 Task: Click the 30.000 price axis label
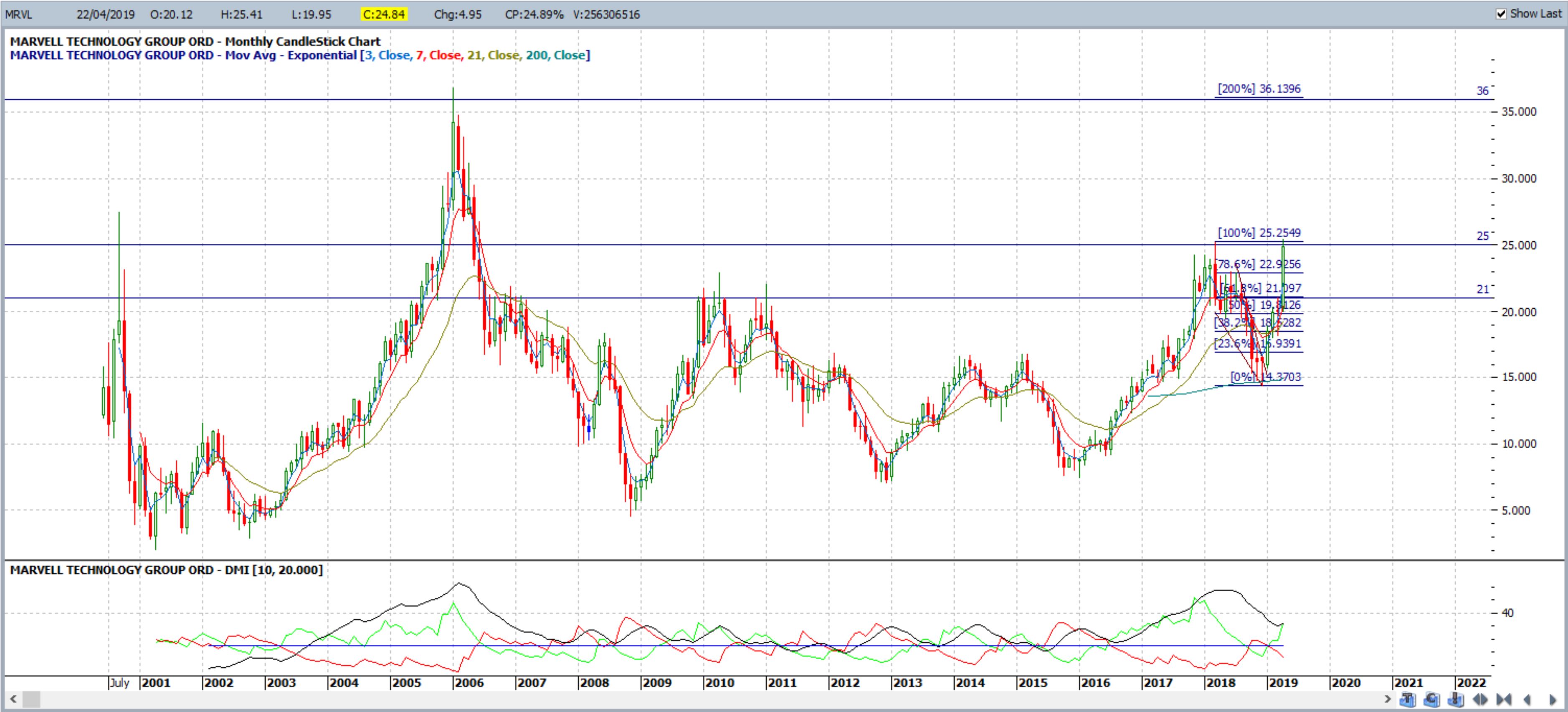pyautogui.click(x=1519, y=179)
